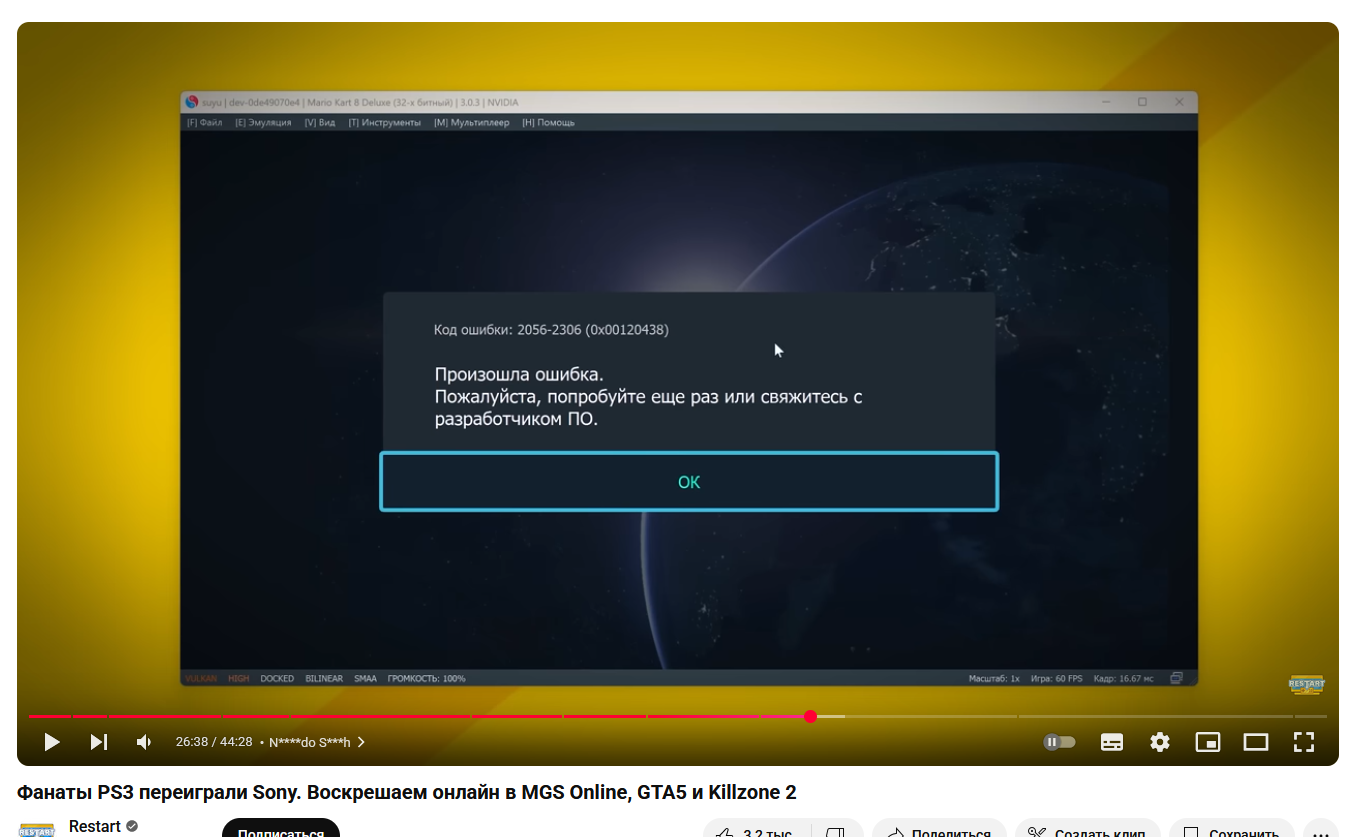Toggle the autoplay switch

(1059, 742)
